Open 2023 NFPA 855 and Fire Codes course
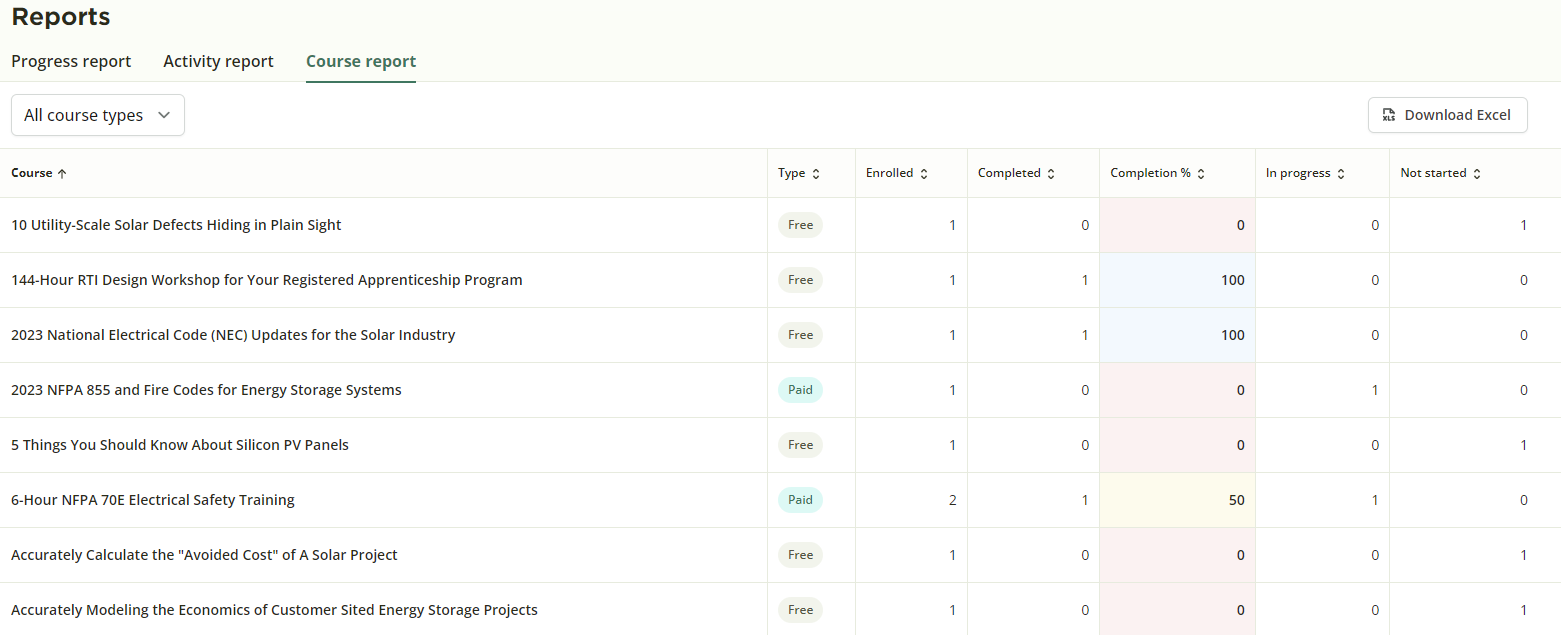Viewport: 1561px width, 635px height. point(206,390)
